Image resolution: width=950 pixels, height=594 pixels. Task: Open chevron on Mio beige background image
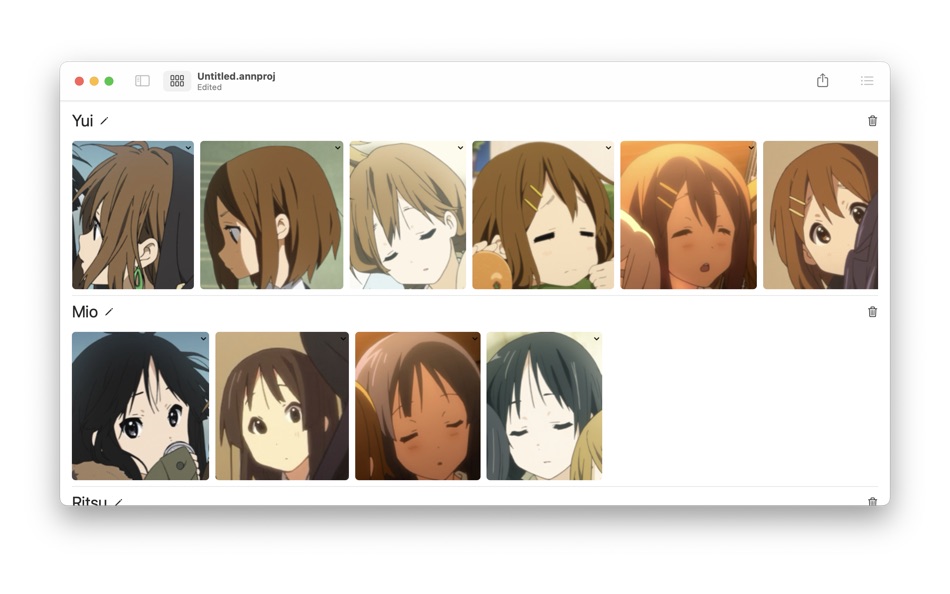click(344, 339)
